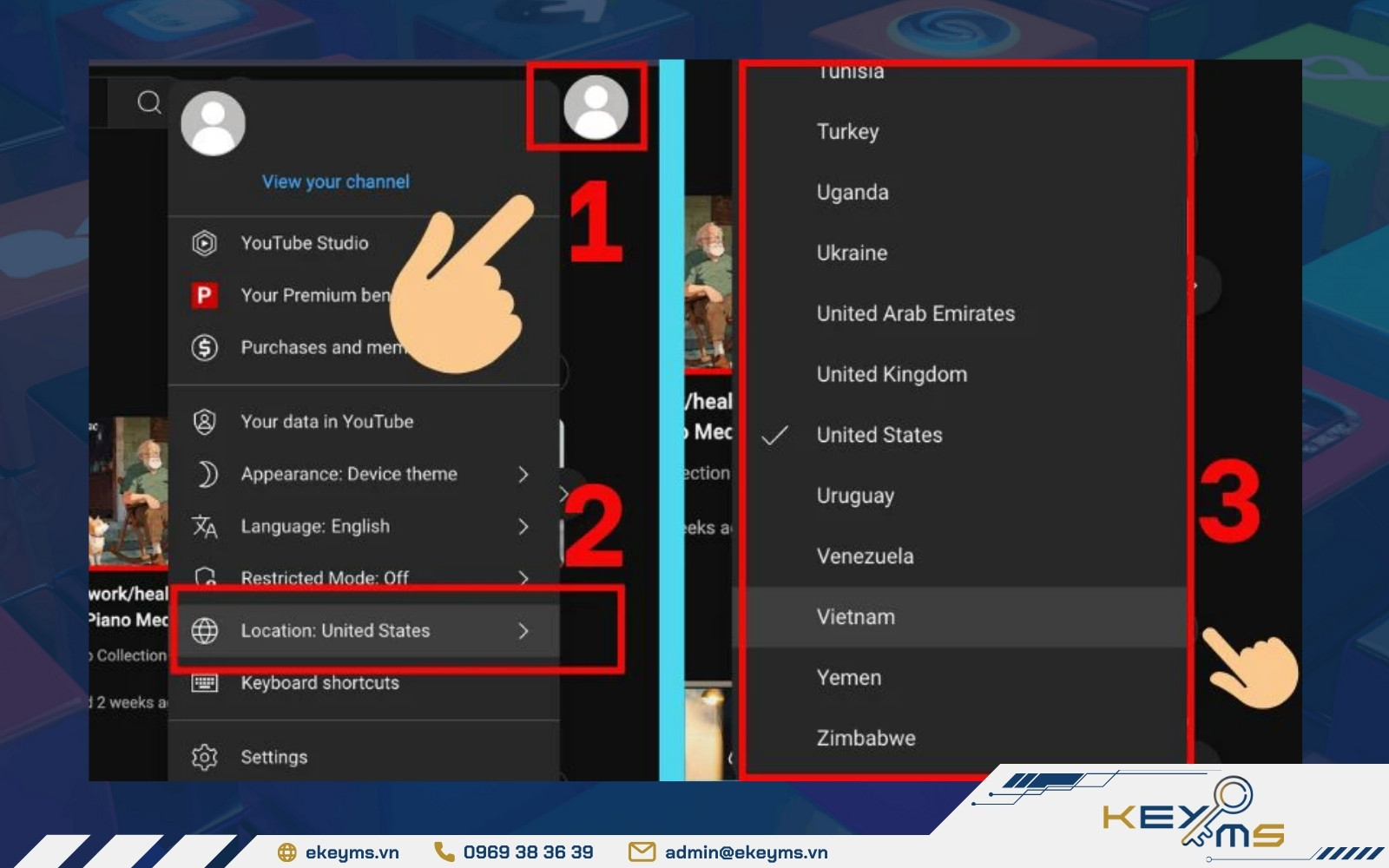The height and width of the screenshot is (868, 1389).
Task: Select United Arab Emirates location
Action: coord(960,314)
